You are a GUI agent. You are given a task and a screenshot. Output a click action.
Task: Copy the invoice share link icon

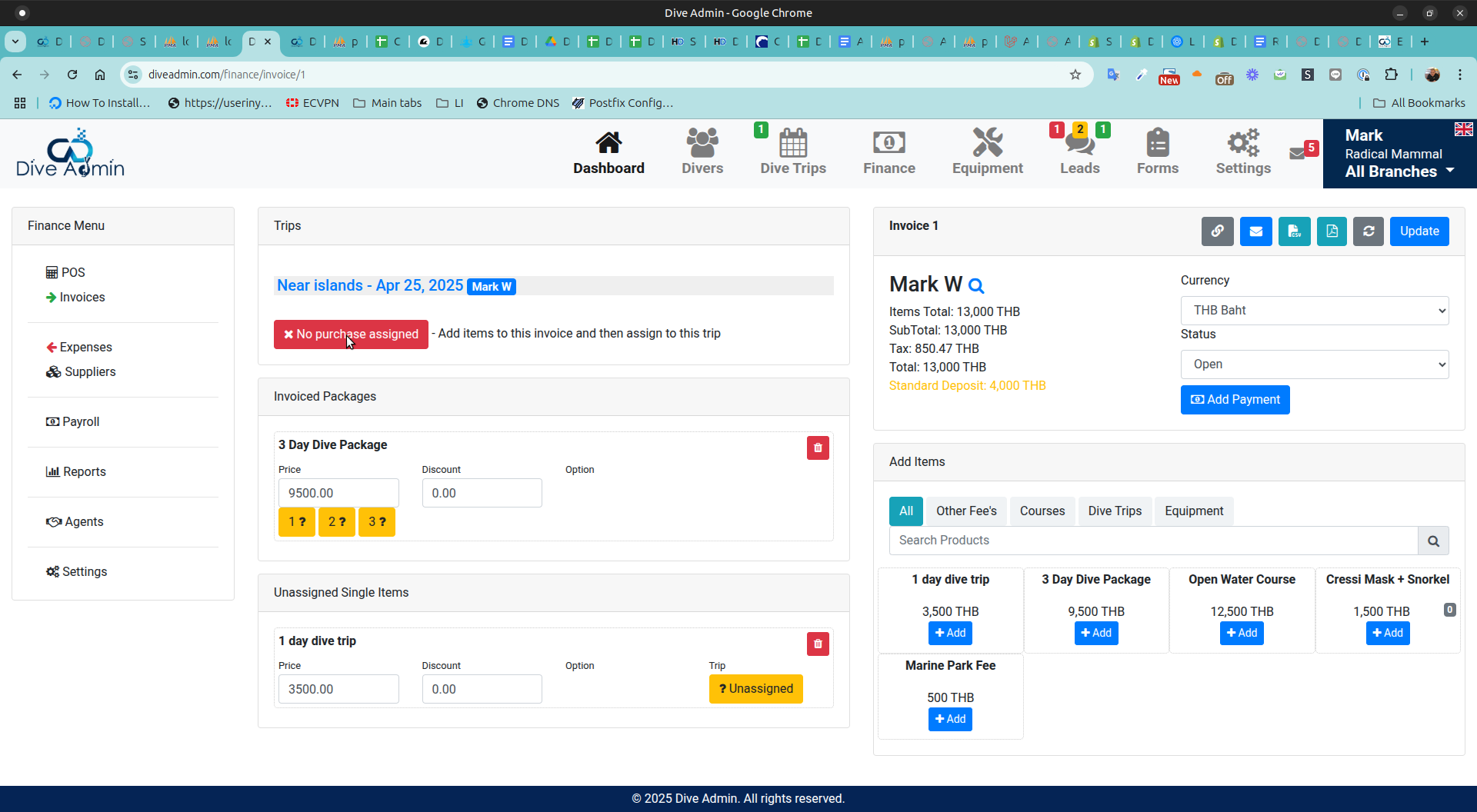(1217, 231)
